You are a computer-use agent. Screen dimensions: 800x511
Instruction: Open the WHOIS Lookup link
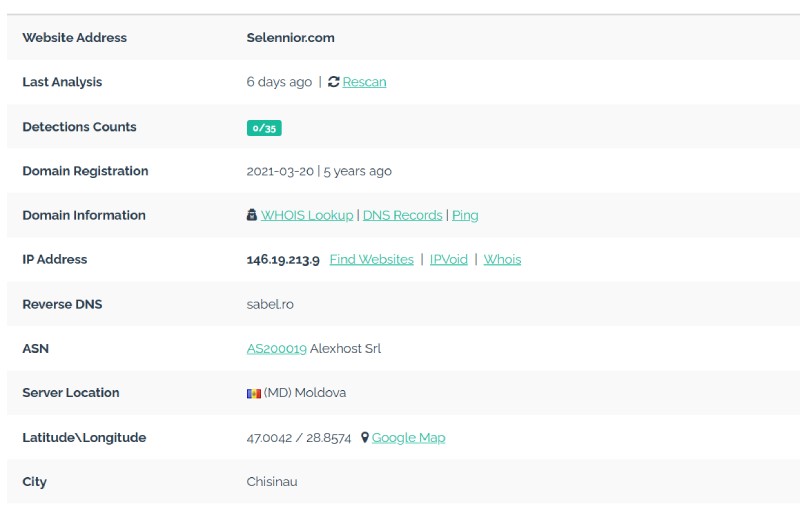(307, 215)
